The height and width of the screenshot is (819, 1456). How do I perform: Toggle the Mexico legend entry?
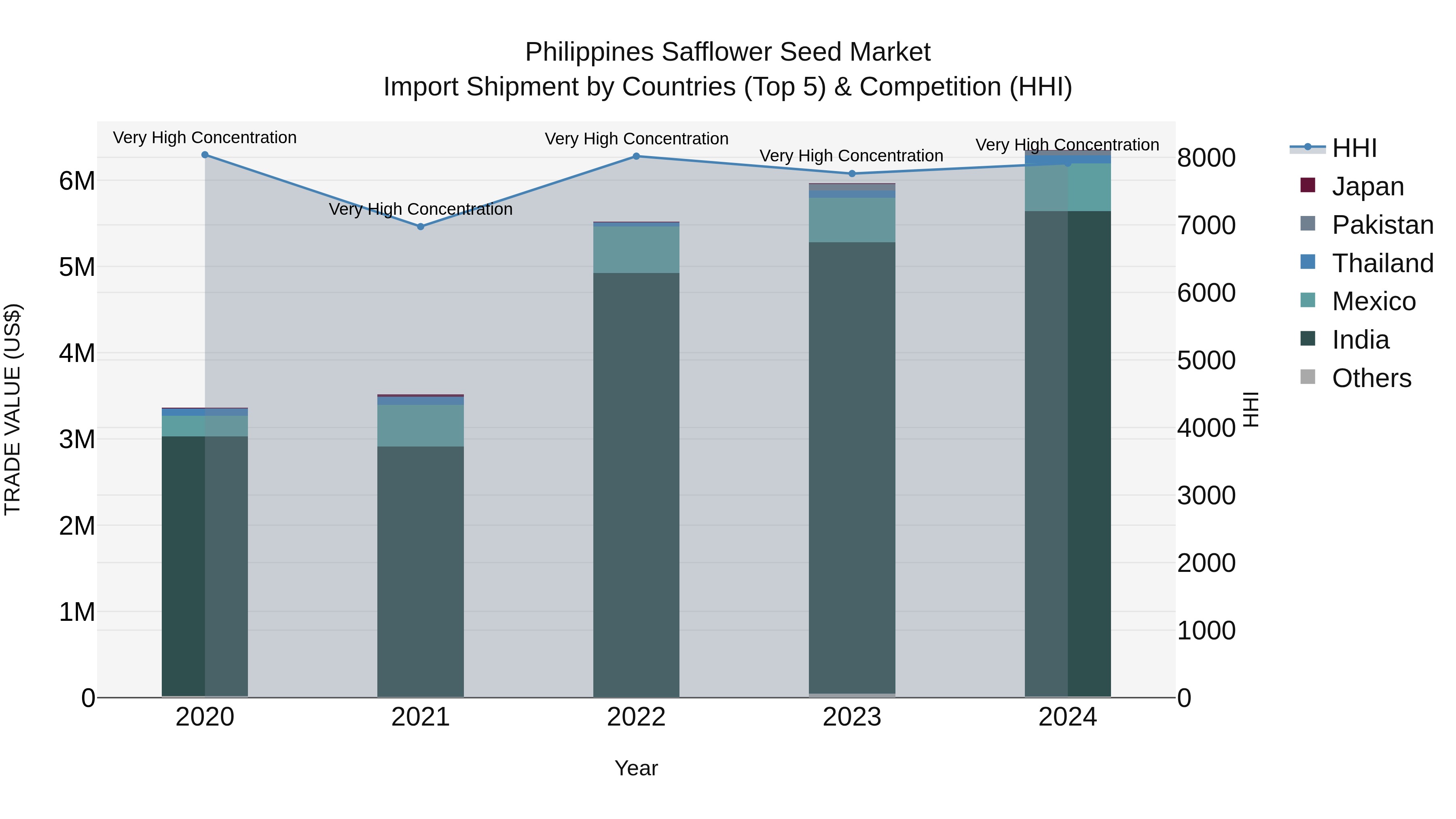[1358, 301]
